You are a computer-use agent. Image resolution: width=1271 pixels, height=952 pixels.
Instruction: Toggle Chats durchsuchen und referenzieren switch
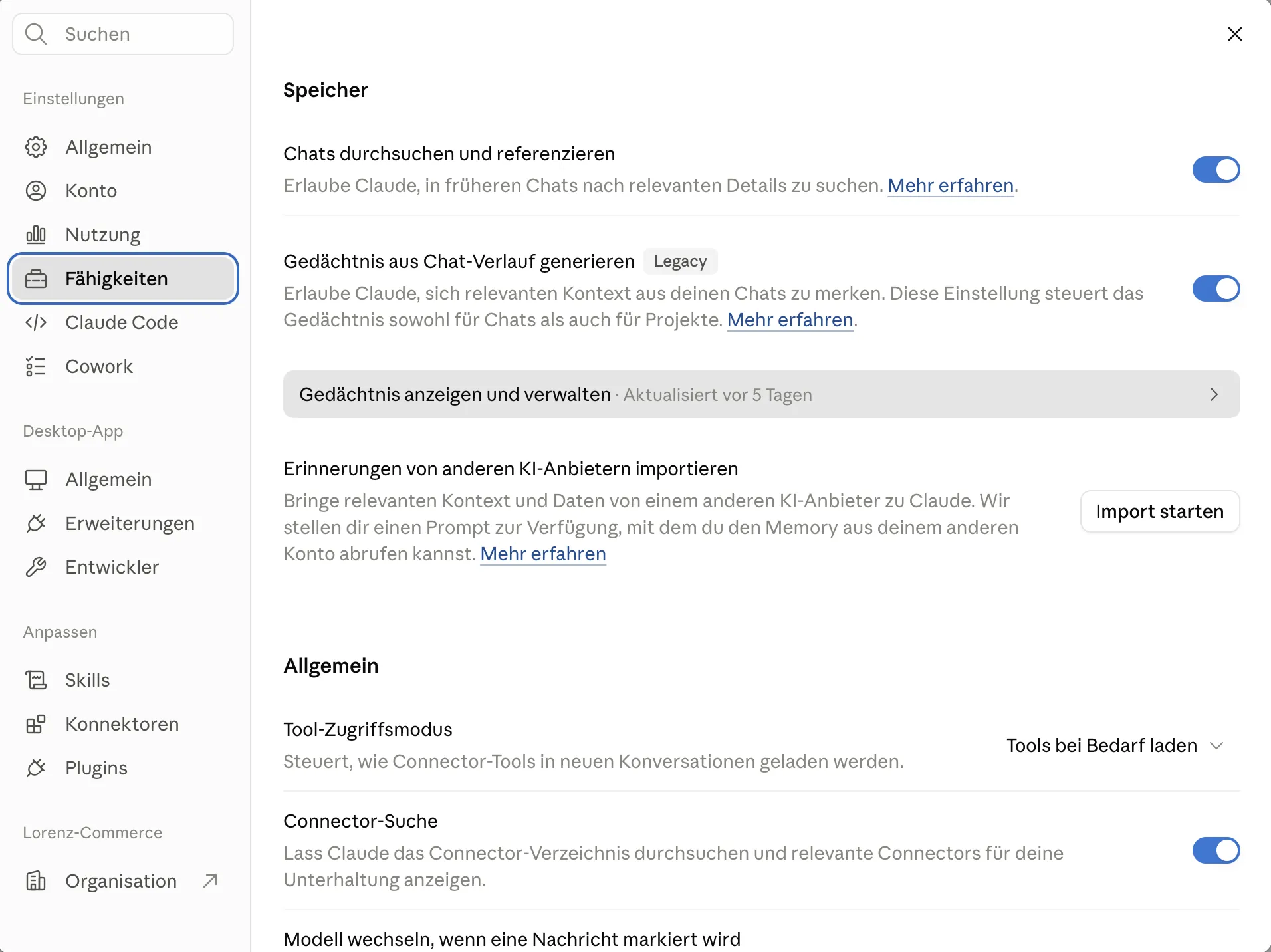(1216, 170)
